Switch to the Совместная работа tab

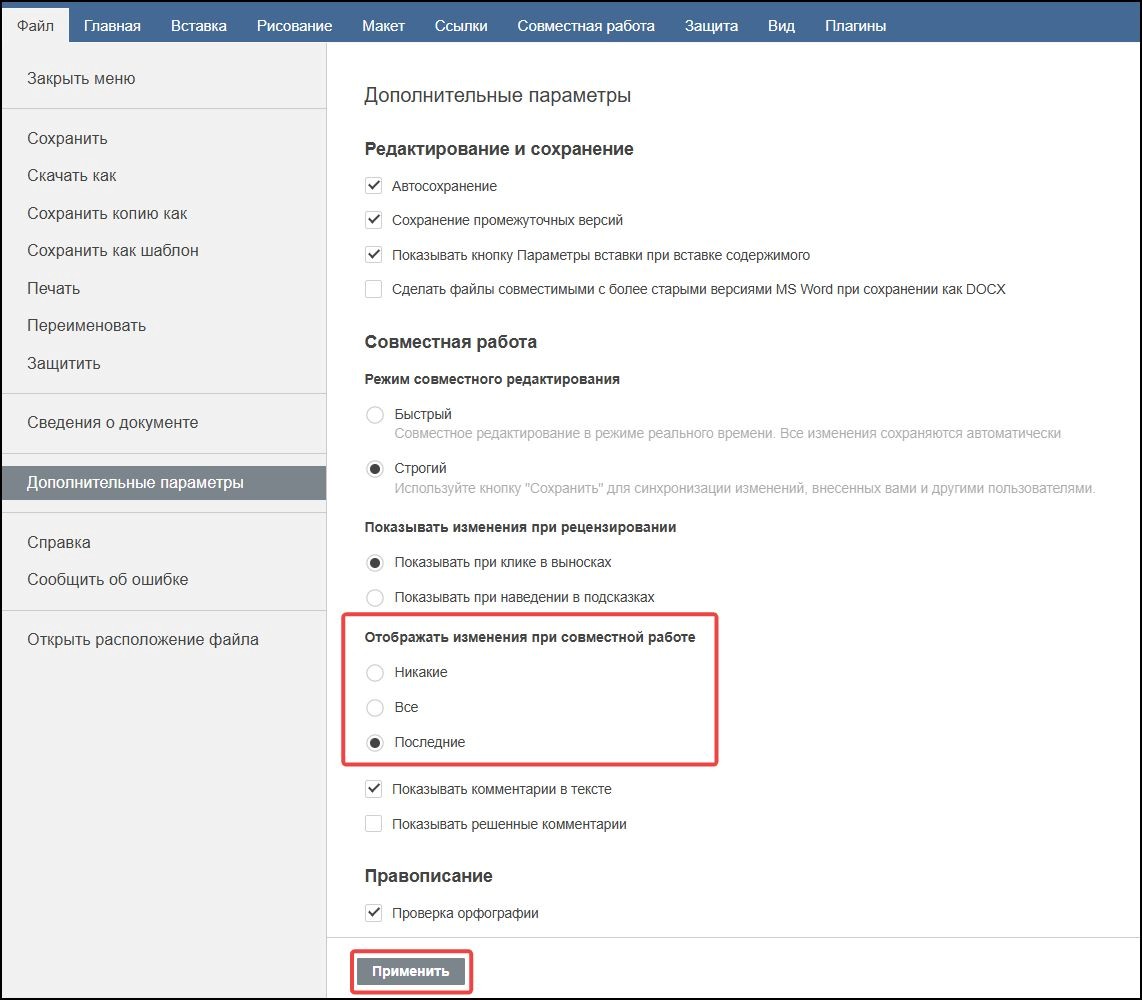click(586, 25)
